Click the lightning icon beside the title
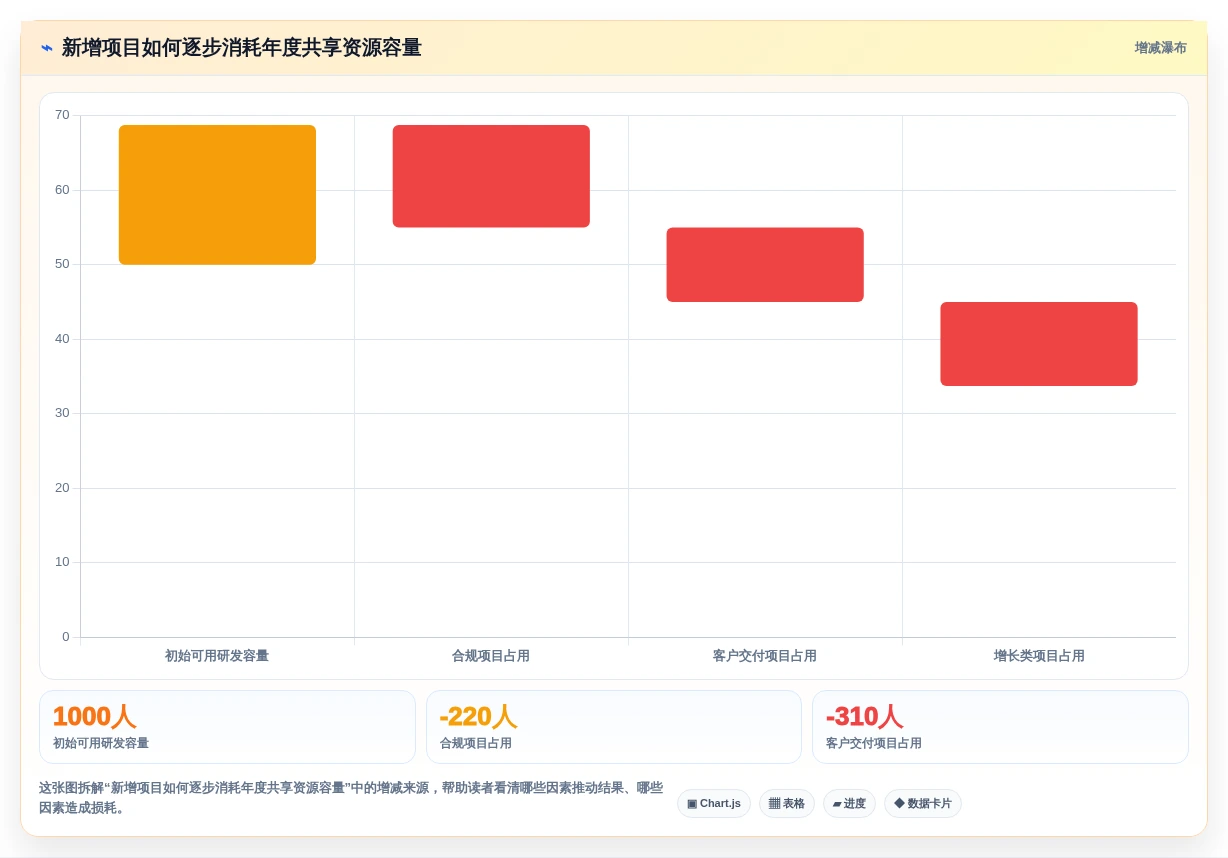The width and height of the screenshot is (1228, 858). coord(46,48)
